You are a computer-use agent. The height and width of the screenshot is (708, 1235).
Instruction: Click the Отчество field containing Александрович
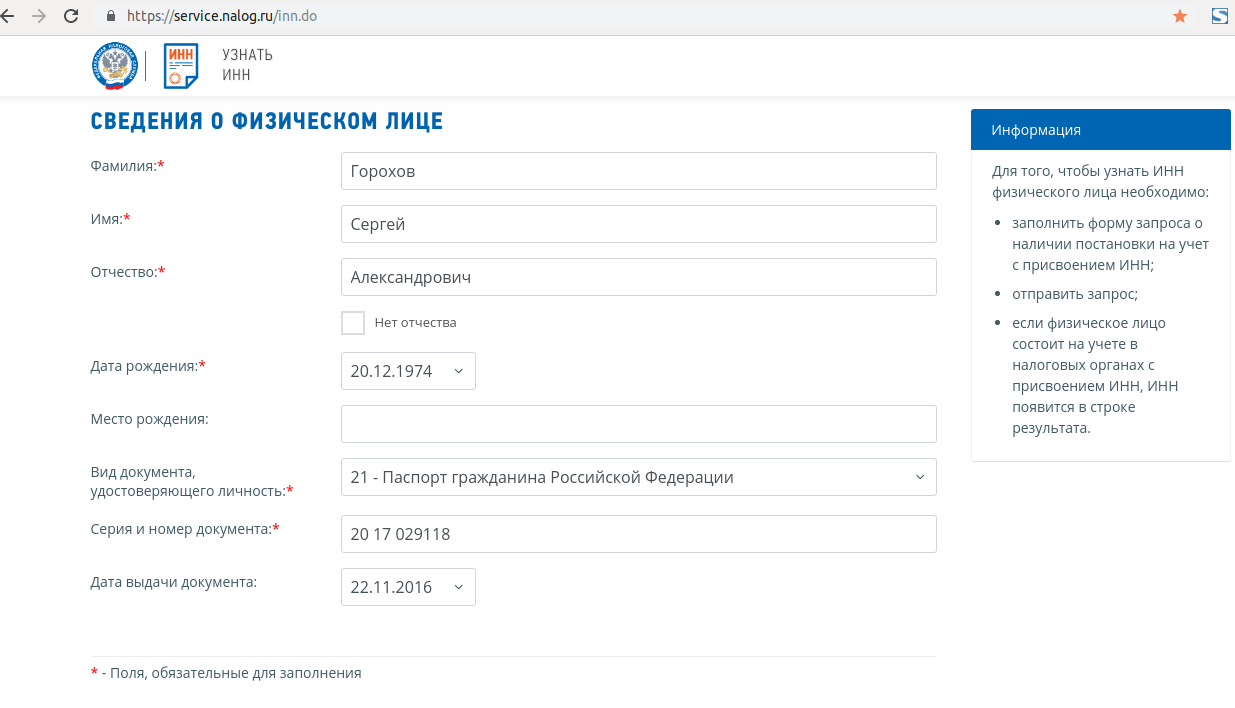click(638, 277)
